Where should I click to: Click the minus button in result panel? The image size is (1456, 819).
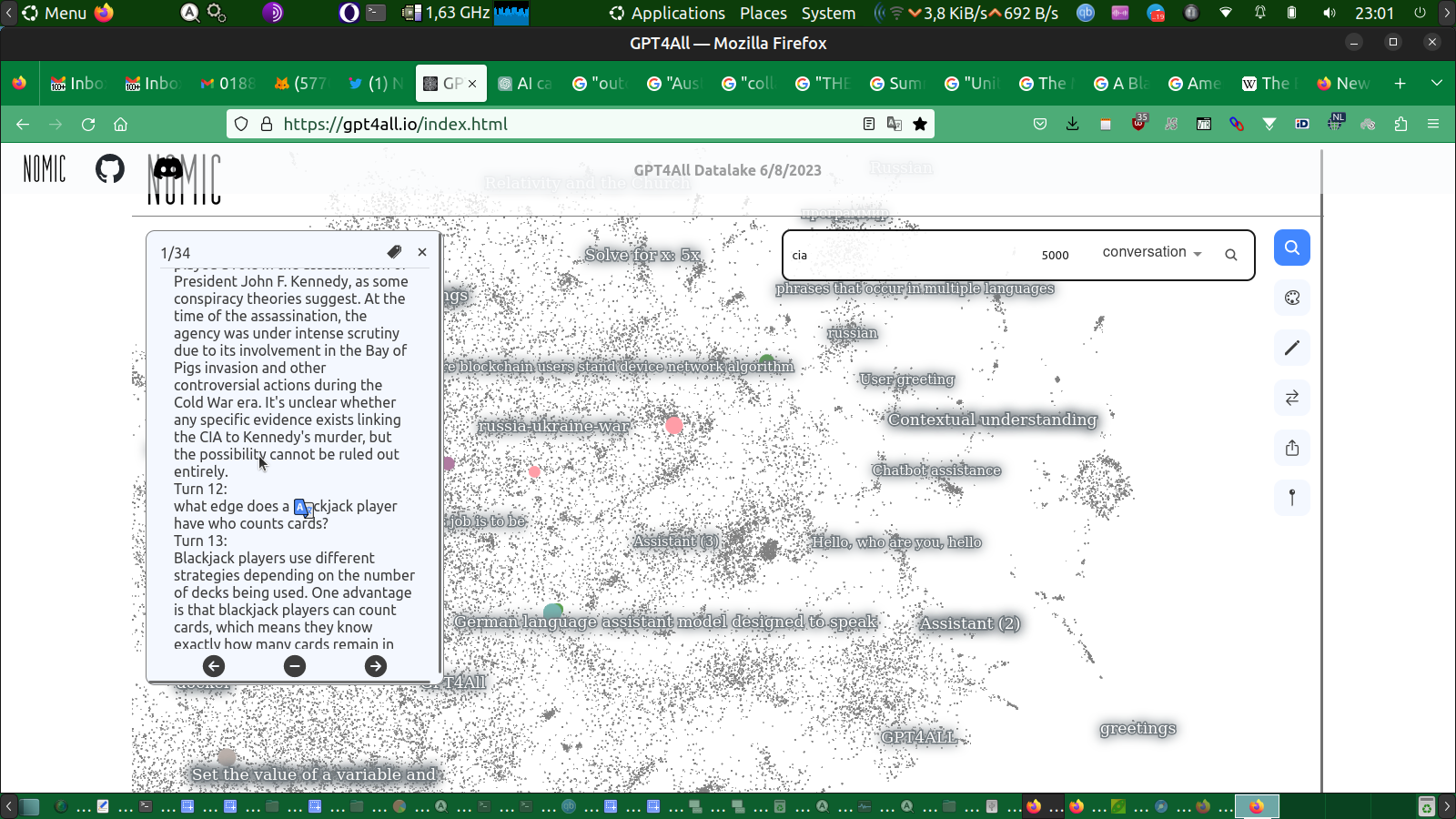tap(295, 666)
